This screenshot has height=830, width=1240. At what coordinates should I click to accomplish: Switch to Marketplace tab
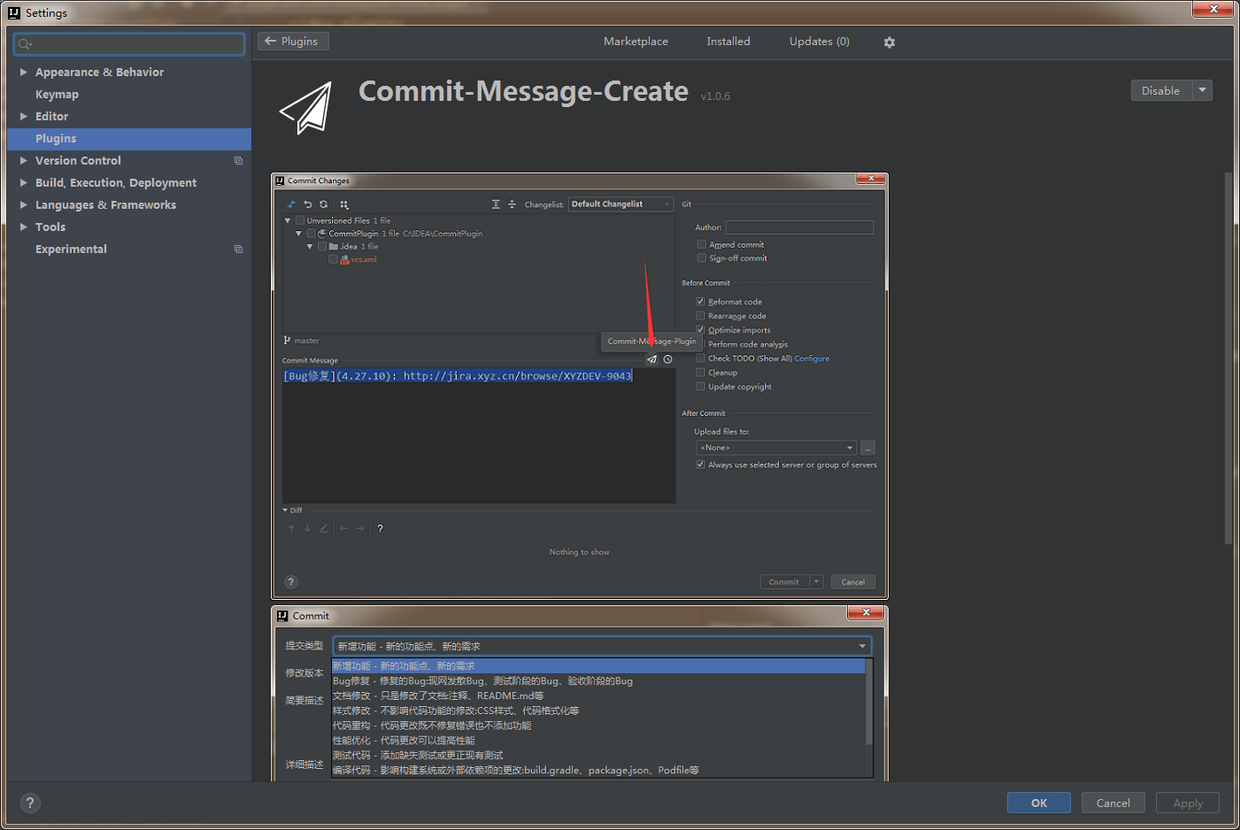click(636, 41)
